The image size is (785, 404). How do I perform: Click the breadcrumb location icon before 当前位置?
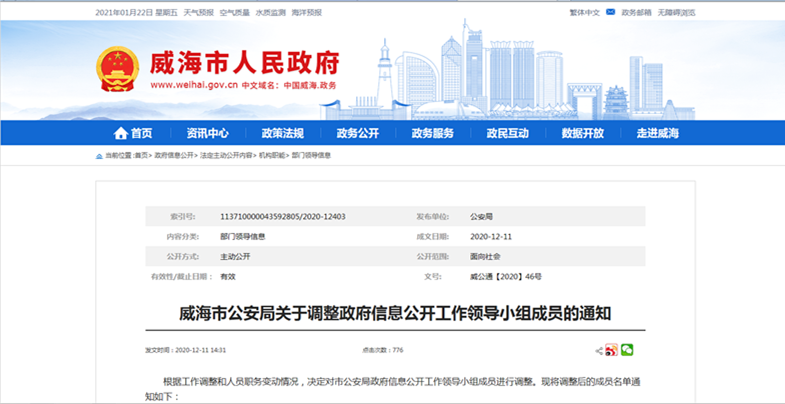pyautogui.click(x=98, y=156)
